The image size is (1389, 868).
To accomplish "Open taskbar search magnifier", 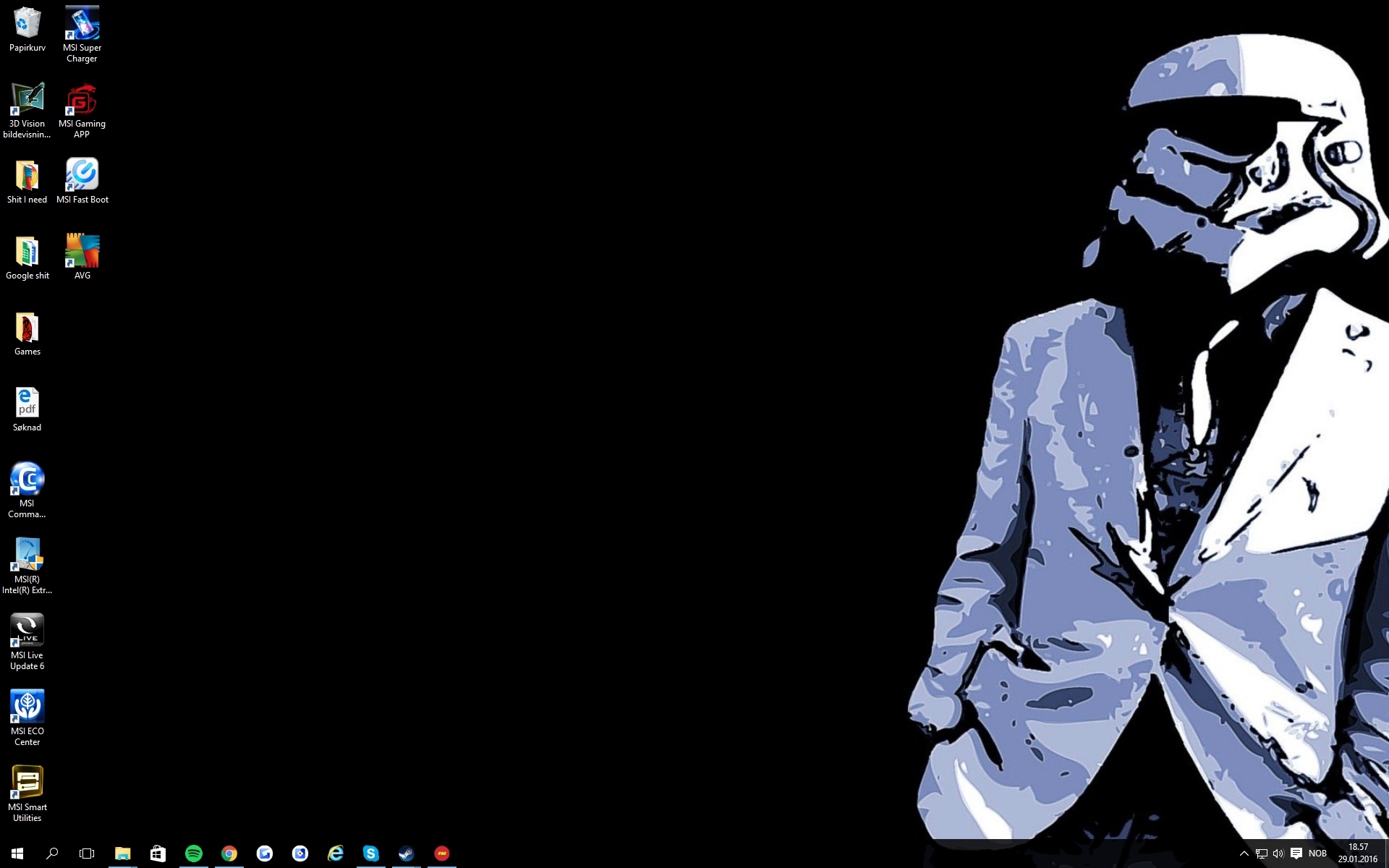I will coord(52,854).
